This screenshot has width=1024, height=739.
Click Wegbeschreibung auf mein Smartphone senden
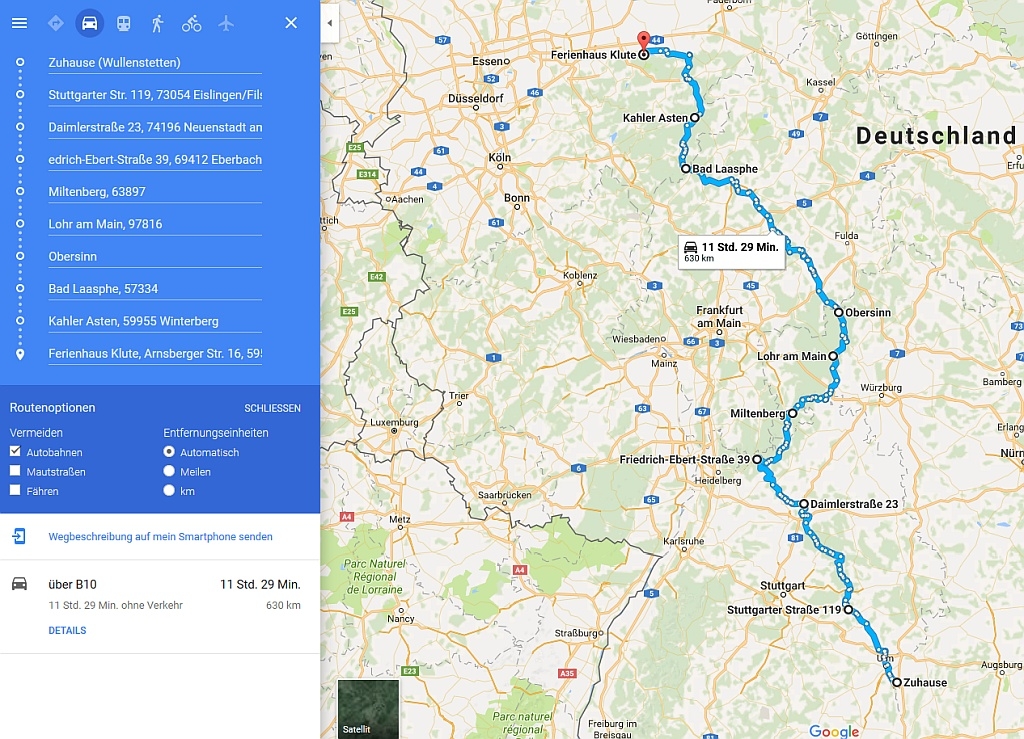161,537
